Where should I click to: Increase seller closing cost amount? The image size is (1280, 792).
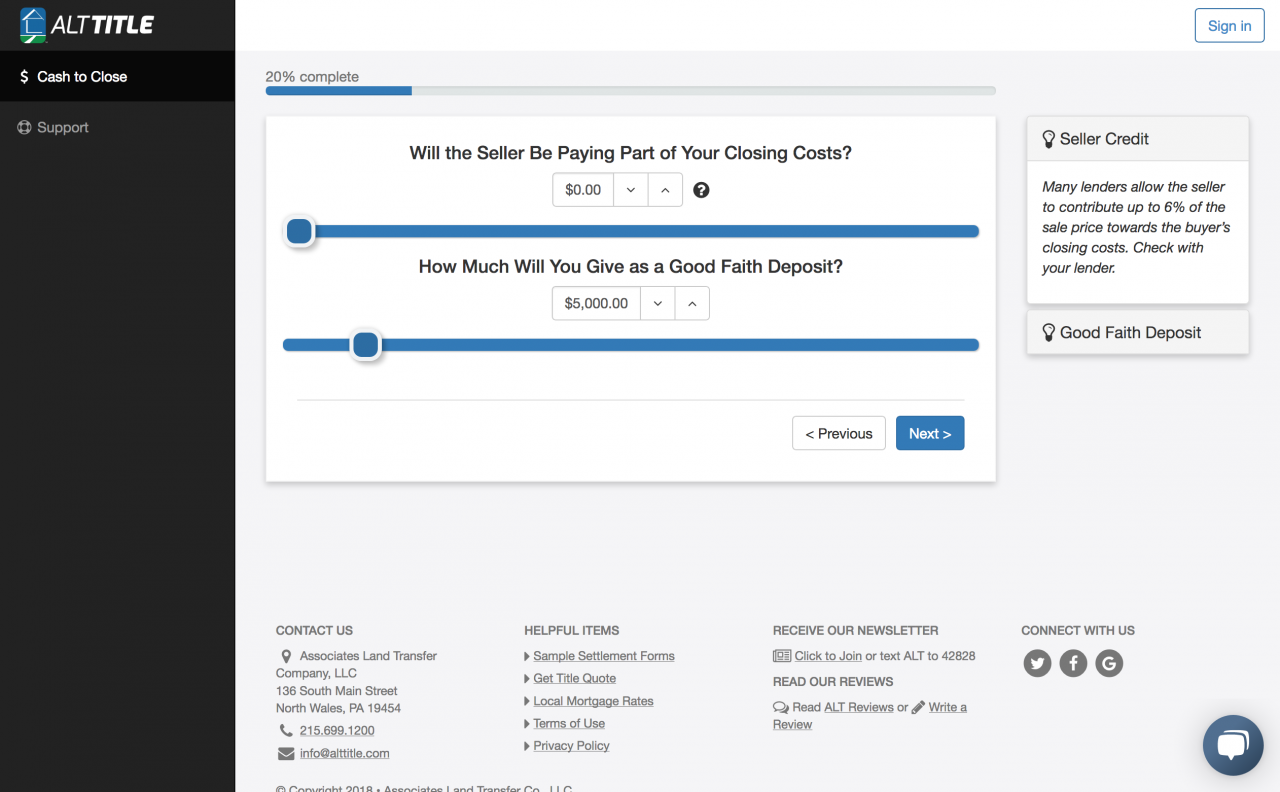click(x=666, y=190)
